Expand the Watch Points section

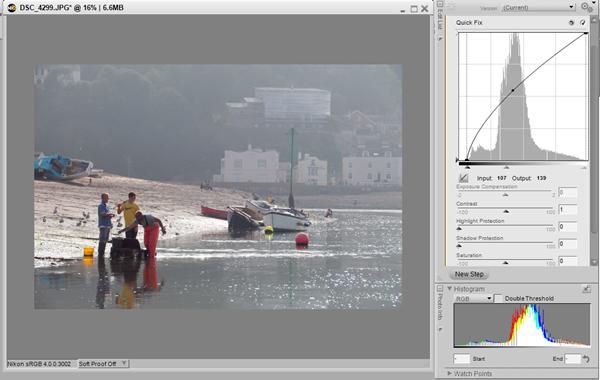[470, 373]
